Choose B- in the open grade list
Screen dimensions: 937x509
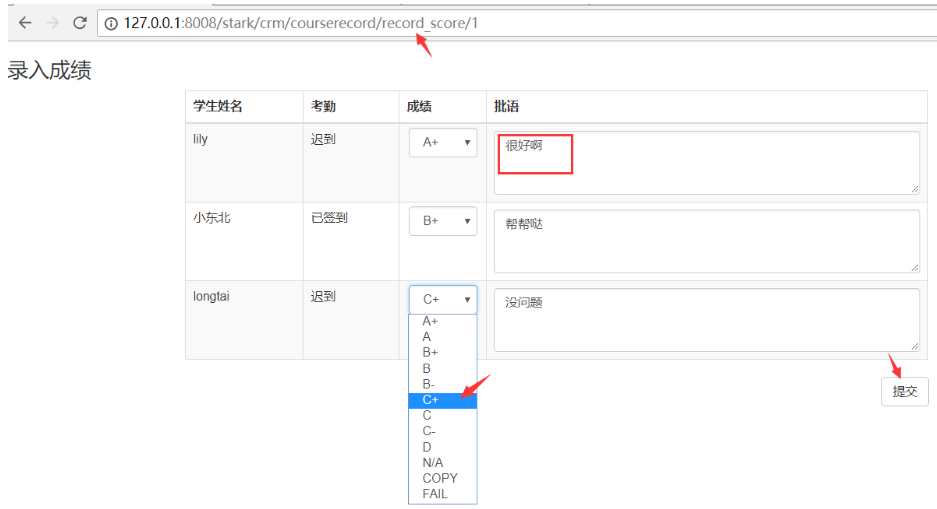443,384
